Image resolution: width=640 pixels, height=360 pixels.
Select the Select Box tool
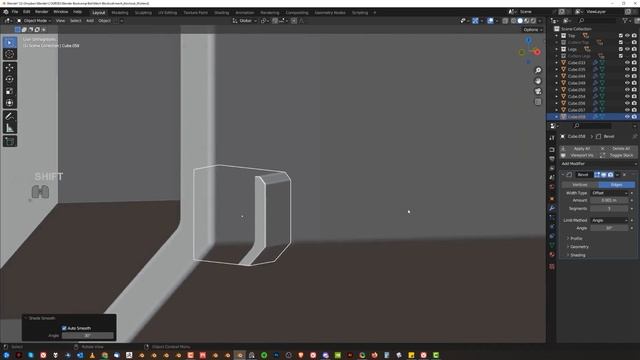click(10, 42)
